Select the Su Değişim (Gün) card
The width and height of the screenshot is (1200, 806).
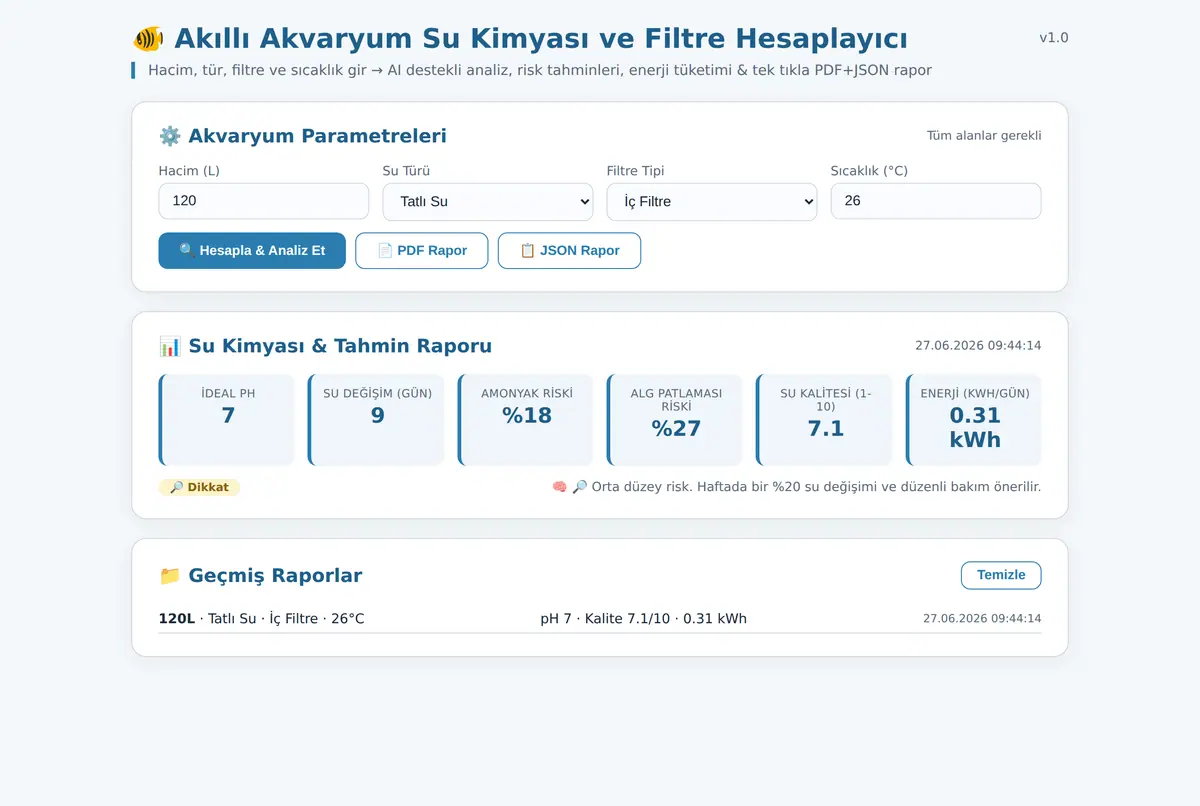coord(376,420)
